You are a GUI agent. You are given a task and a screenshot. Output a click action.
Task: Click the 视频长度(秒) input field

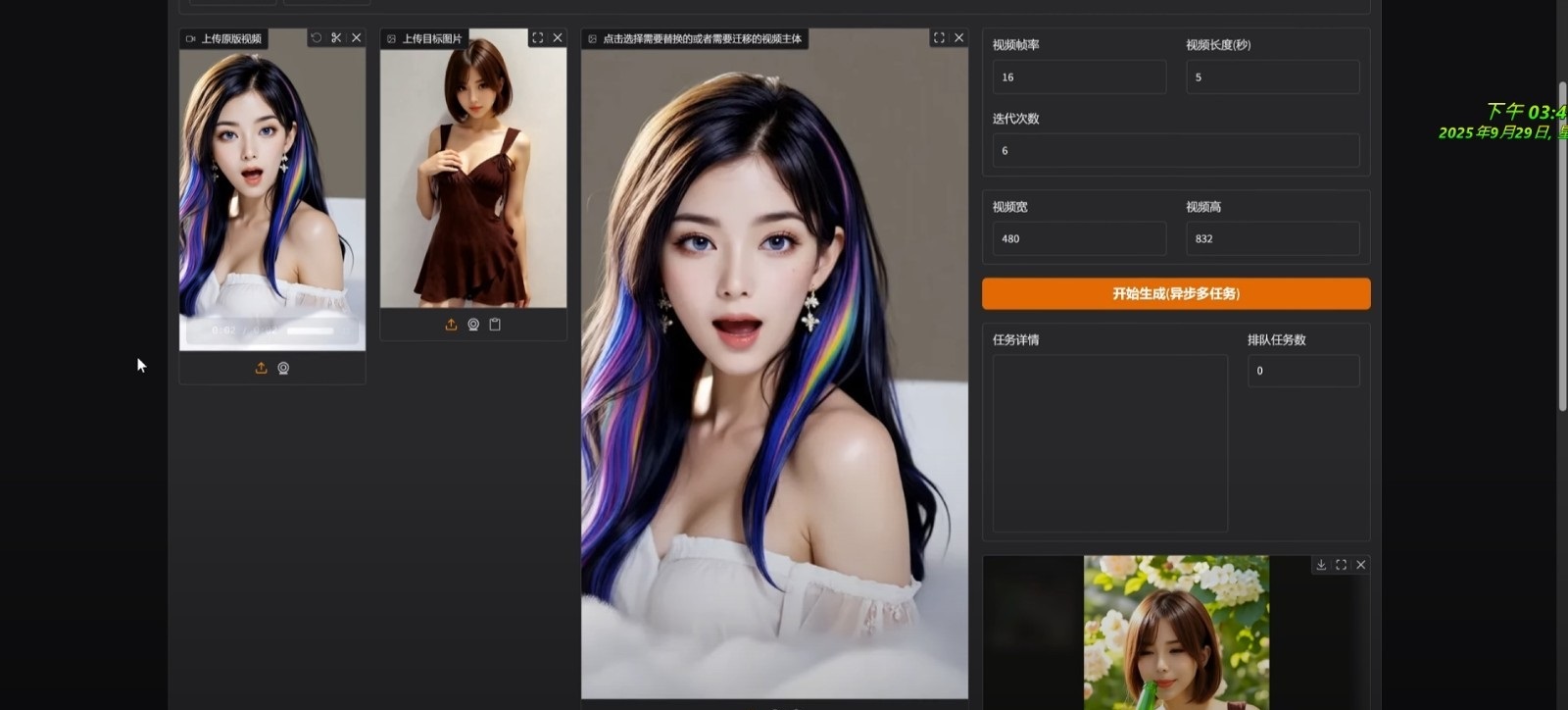pos(1273,76)
